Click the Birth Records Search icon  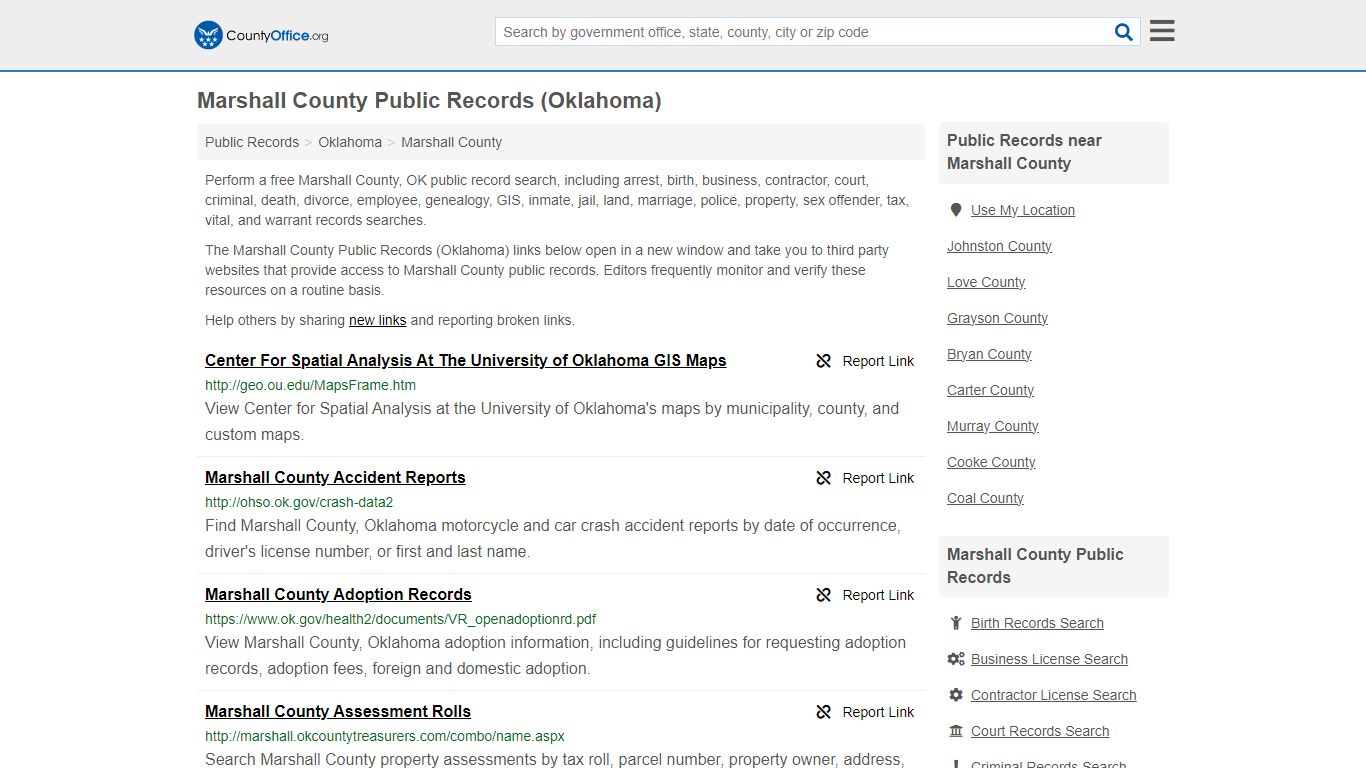point(956,623)
